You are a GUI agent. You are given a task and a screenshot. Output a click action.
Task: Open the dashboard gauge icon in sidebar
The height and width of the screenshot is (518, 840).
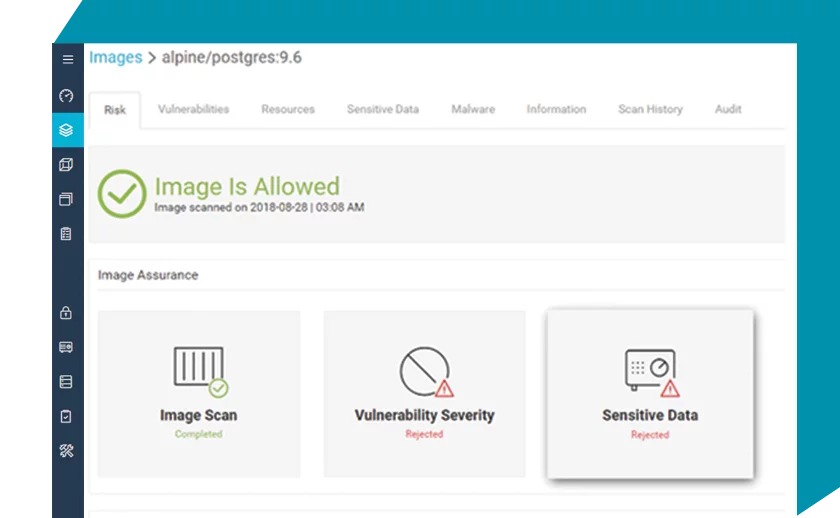(66, 95)
